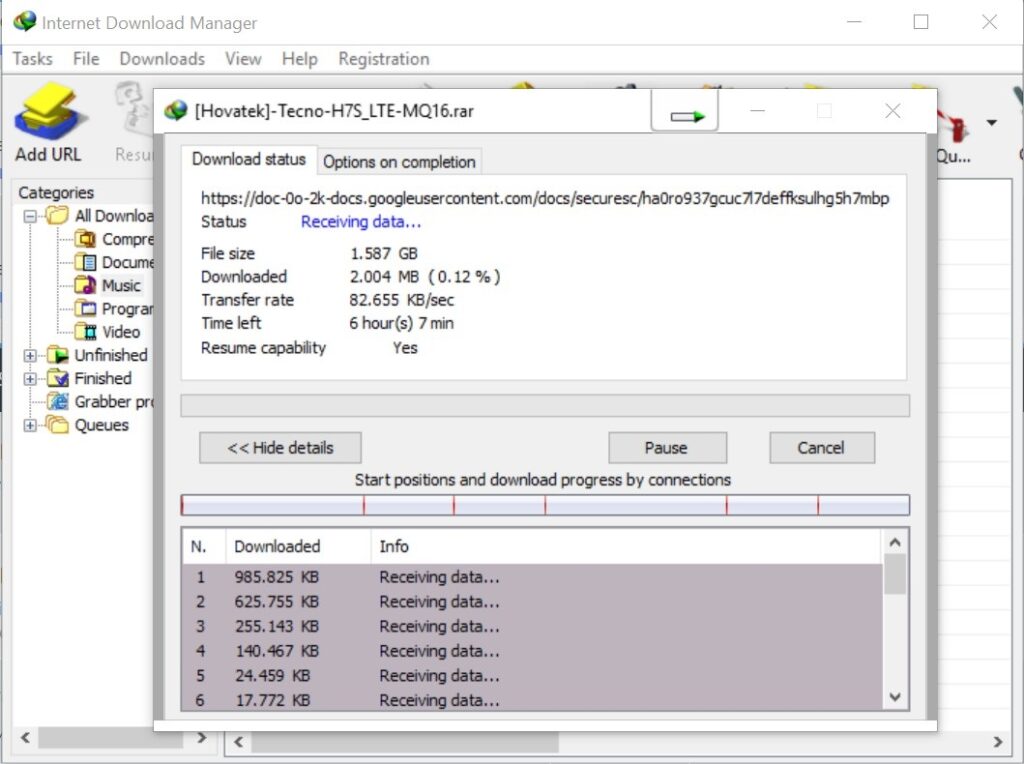
Task: Collapse the All Downloads tree branch
Action: click(30, 216)
